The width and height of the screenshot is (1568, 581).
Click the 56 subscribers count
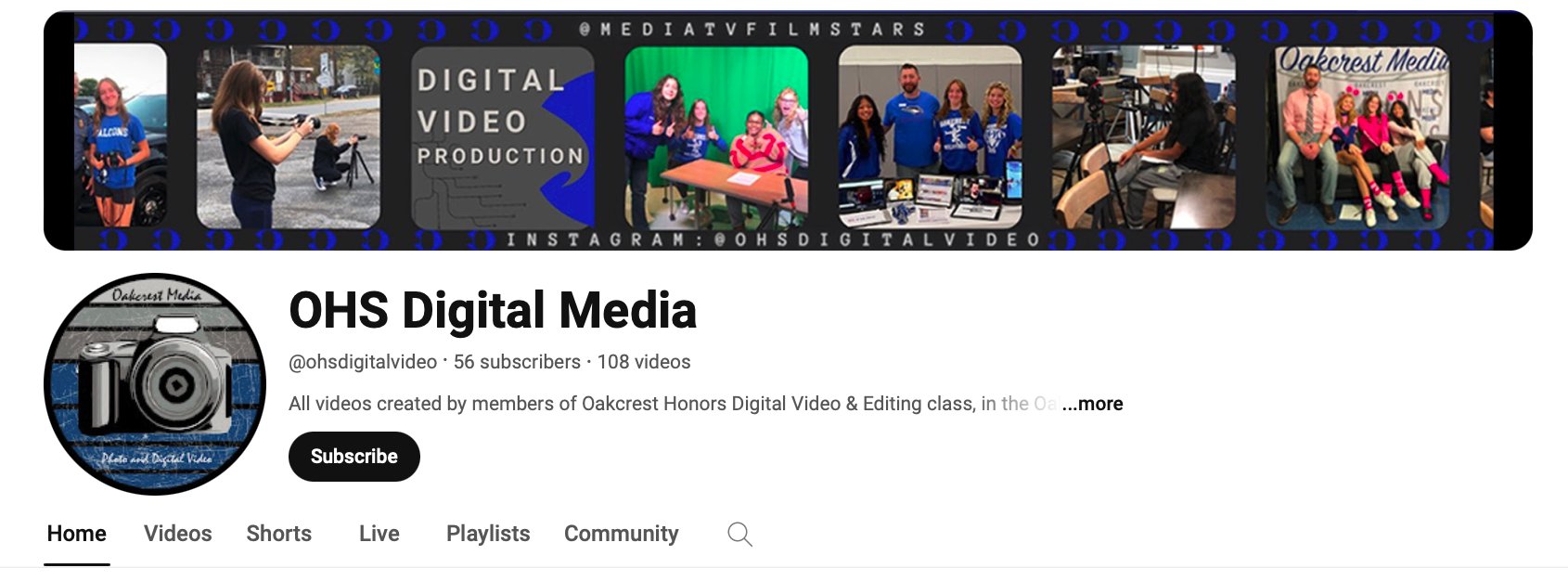(517, 362)
